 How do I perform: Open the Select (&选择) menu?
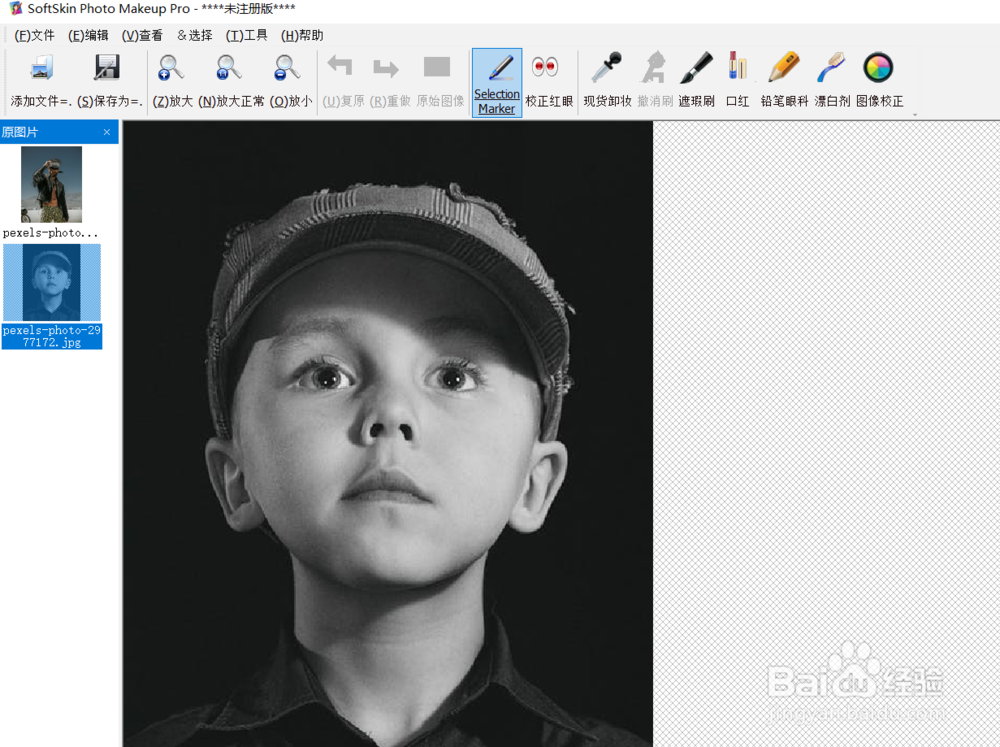pyautogui.click(x=195, y=36)
